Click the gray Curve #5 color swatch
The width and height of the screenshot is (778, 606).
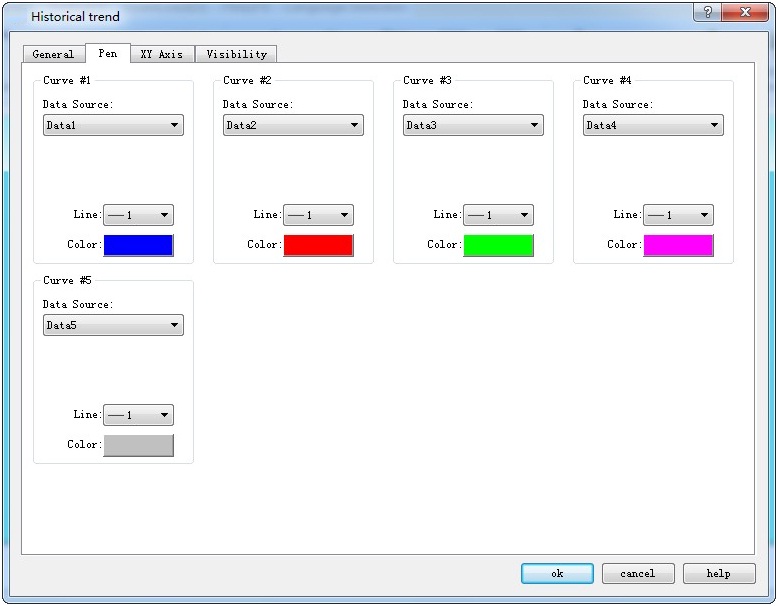pyautogui.click(x=138, y=445)
